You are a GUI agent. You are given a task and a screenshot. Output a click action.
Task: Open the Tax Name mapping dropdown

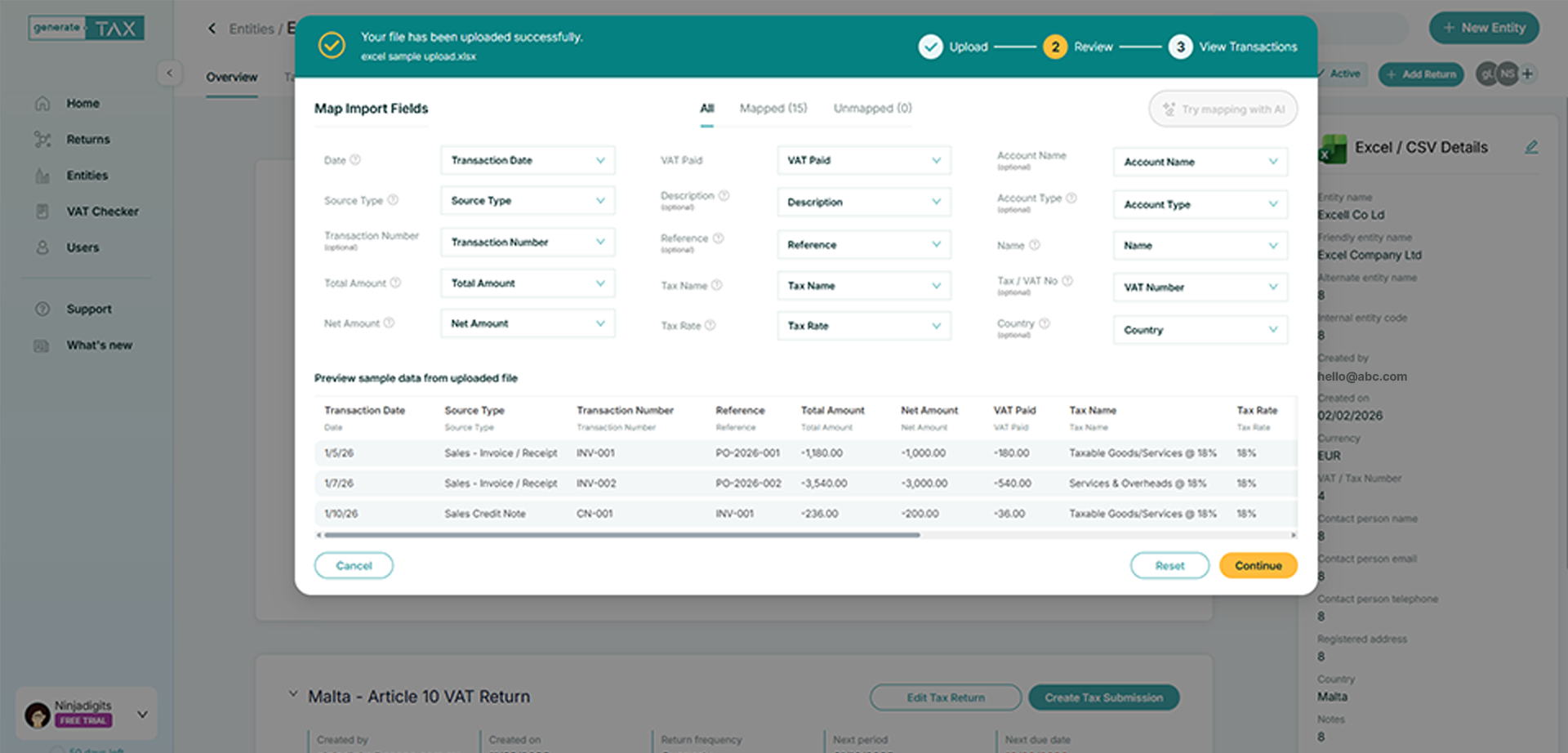(864, 286)
